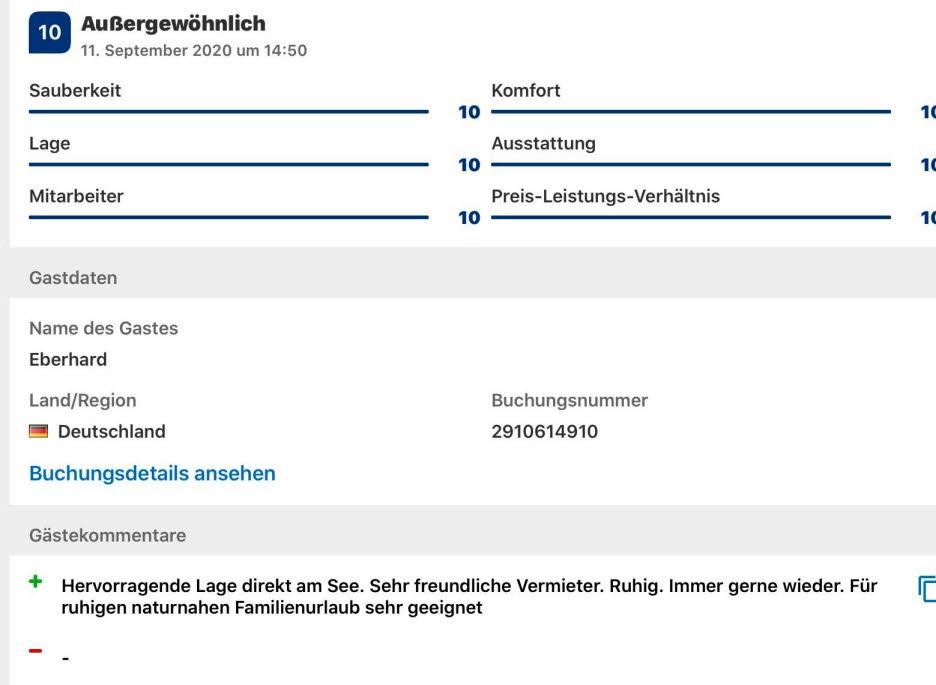The image size is (936, 685).
Task: Open the Buchungsdetails ansehen link
Action: [152, 473]
